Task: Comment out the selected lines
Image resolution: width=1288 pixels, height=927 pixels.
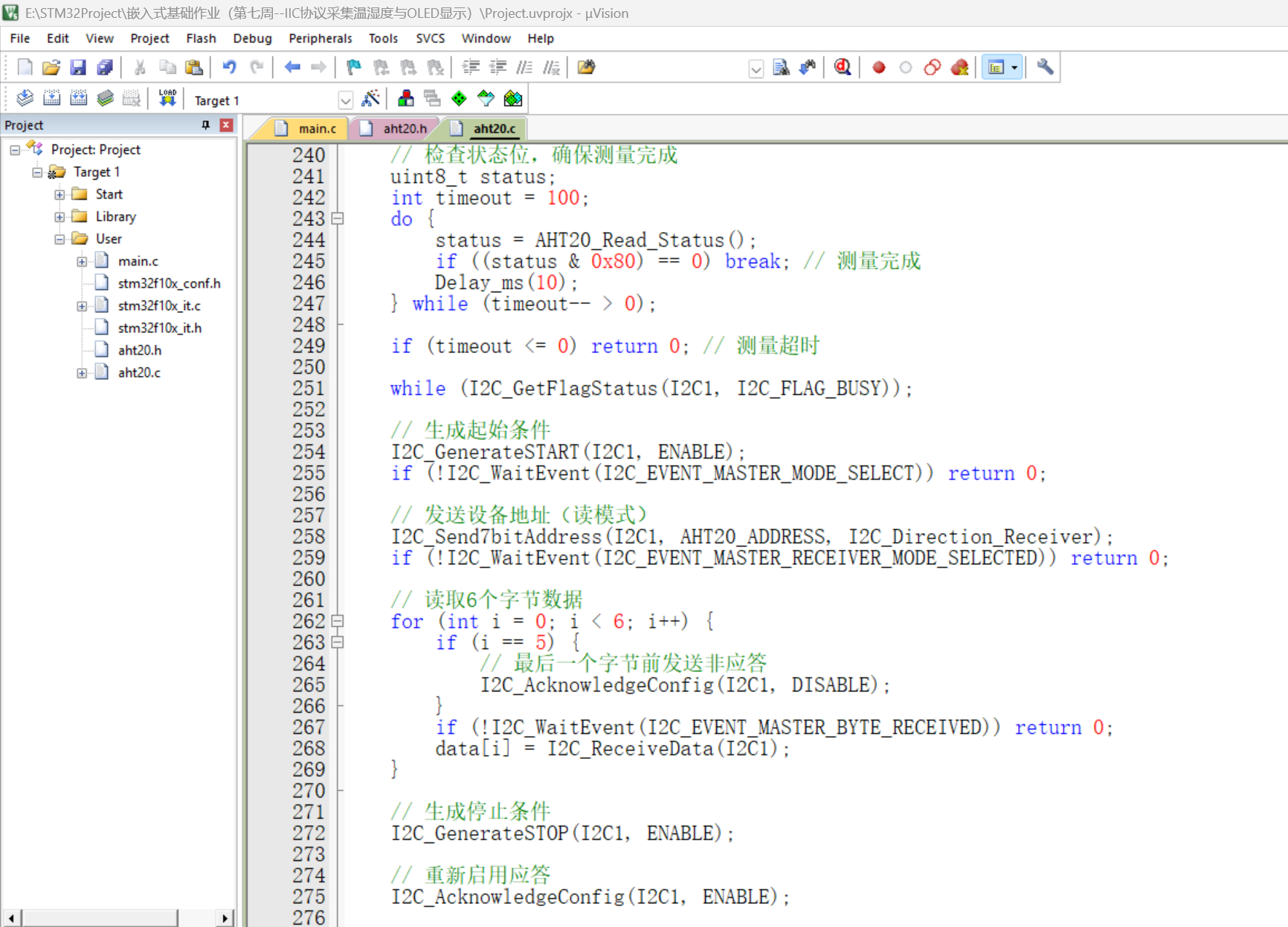Action: pyautogui.click(x=524, y=68)
